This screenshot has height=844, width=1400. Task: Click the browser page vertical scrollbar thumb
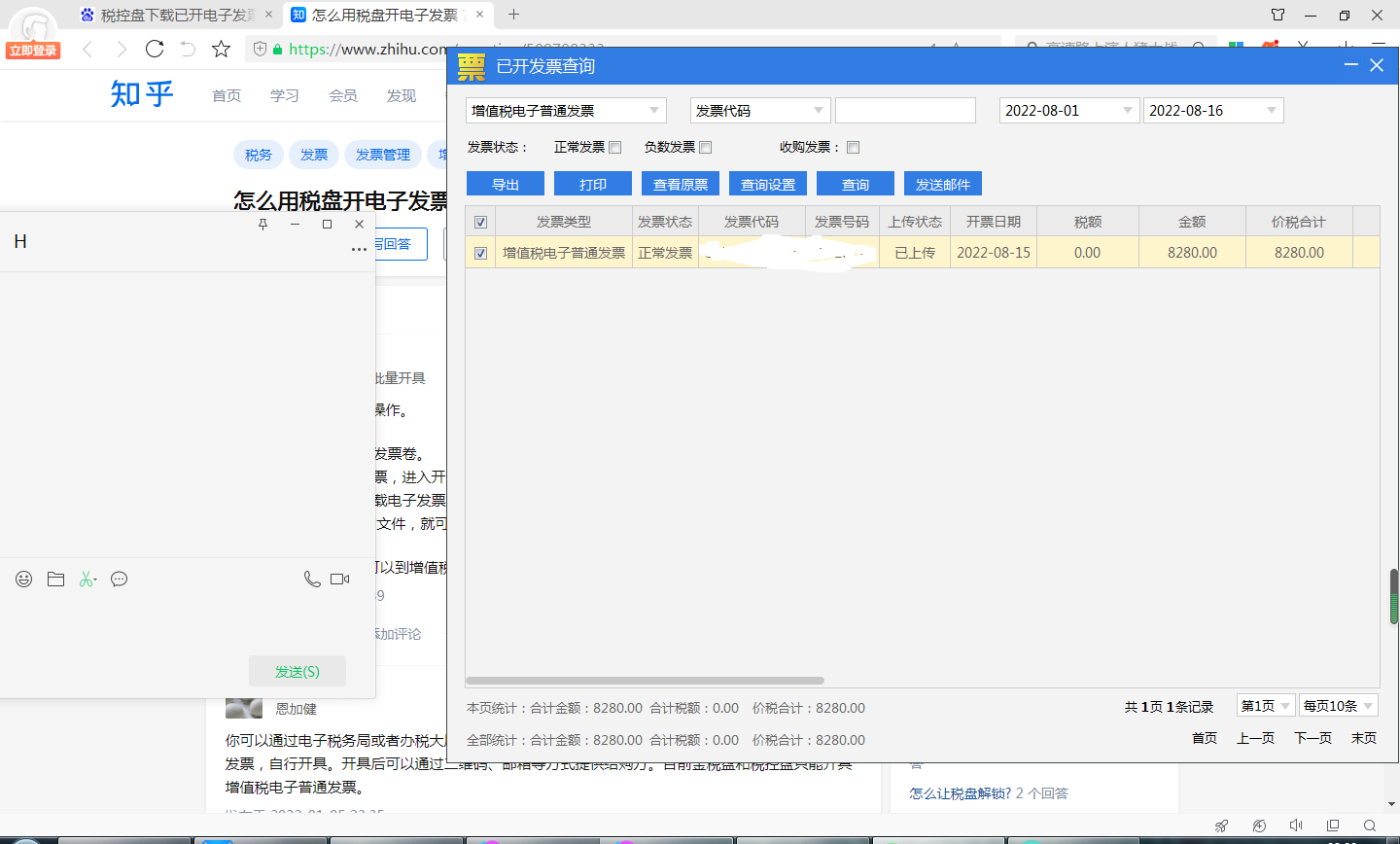pos(1394,596)
